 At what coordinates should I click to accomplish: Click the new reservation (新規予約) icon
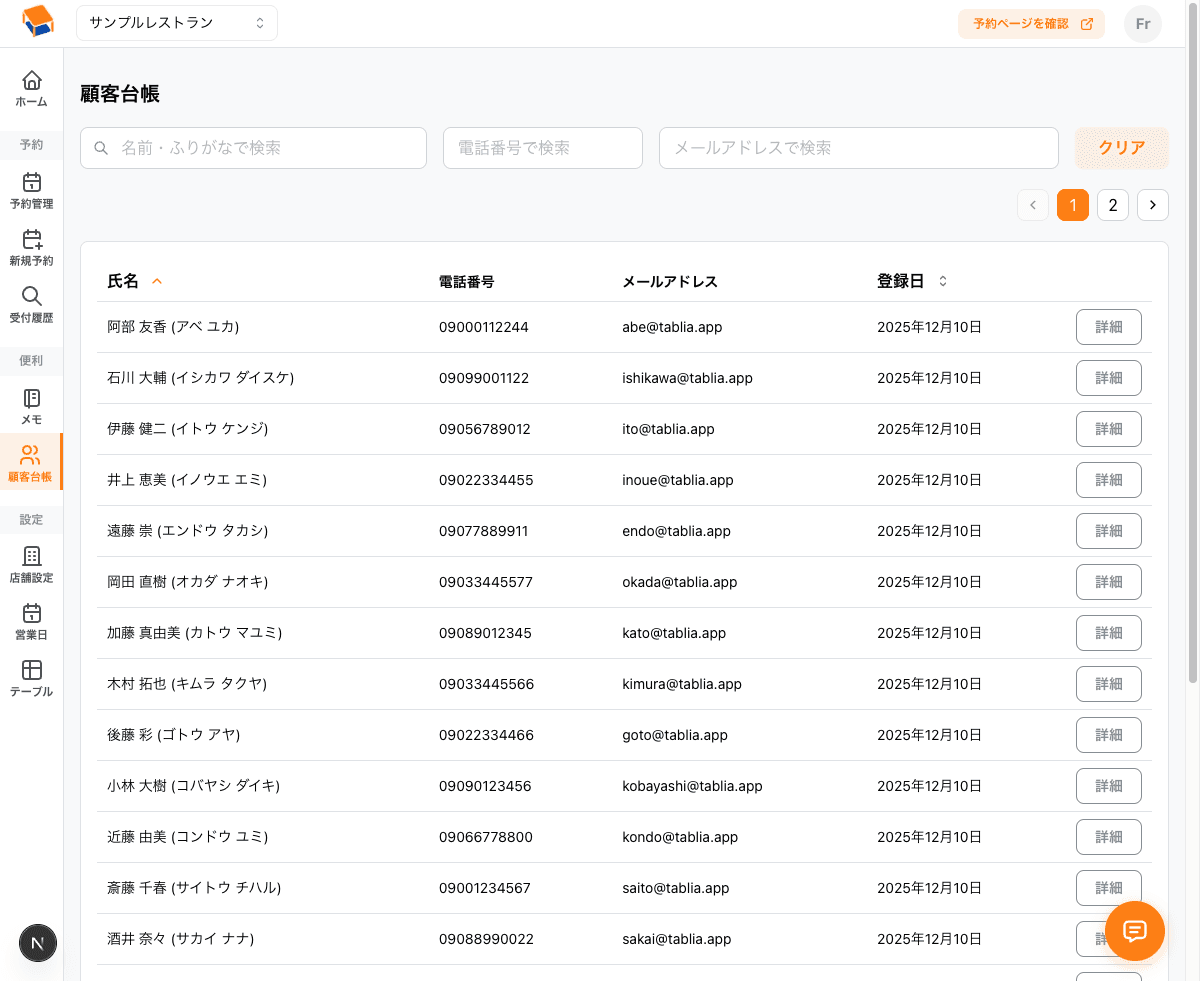(32, 240)
